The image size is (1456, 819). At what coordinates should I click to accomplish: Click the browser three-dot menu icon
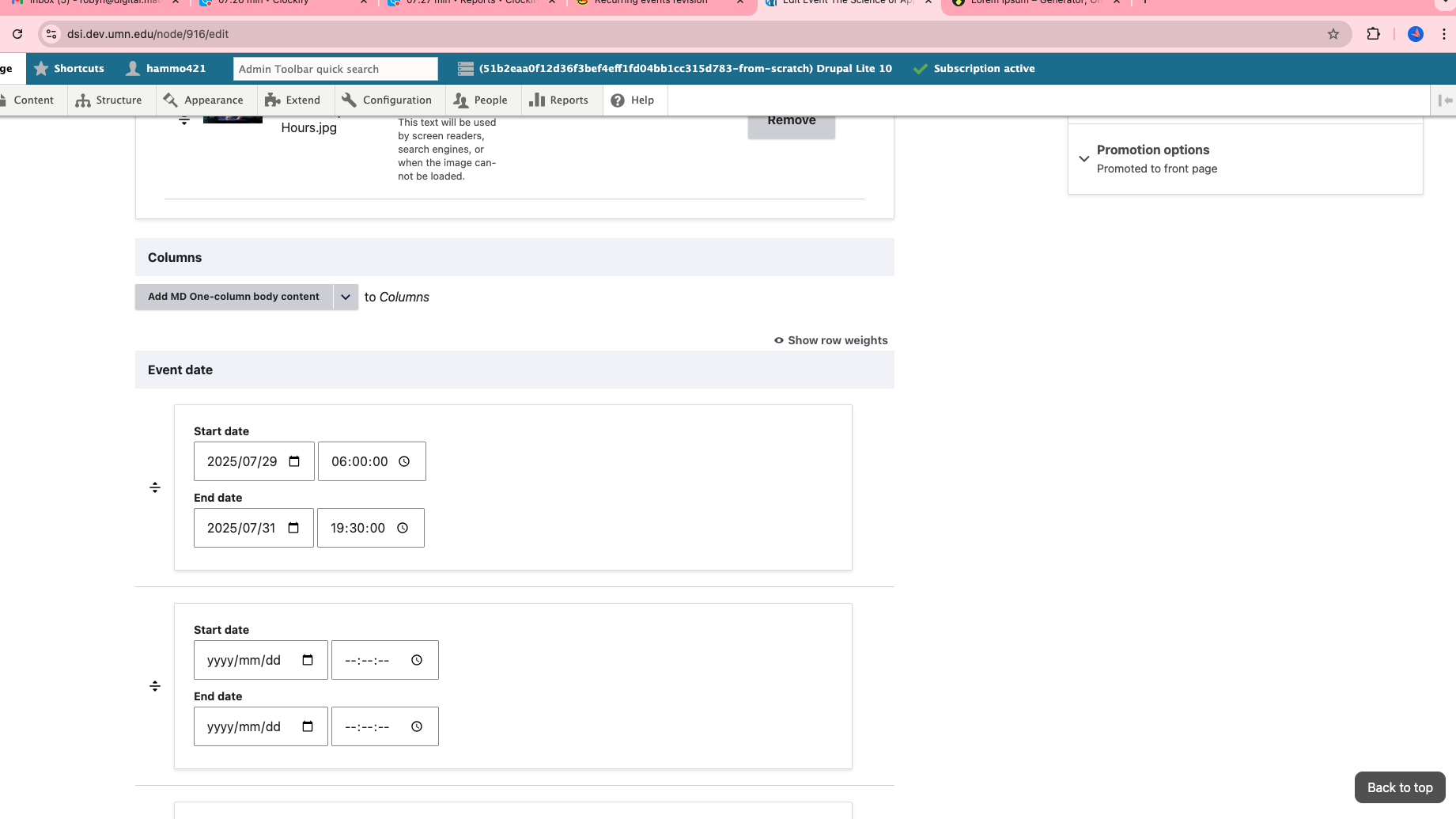click(x=1444, y=34)
